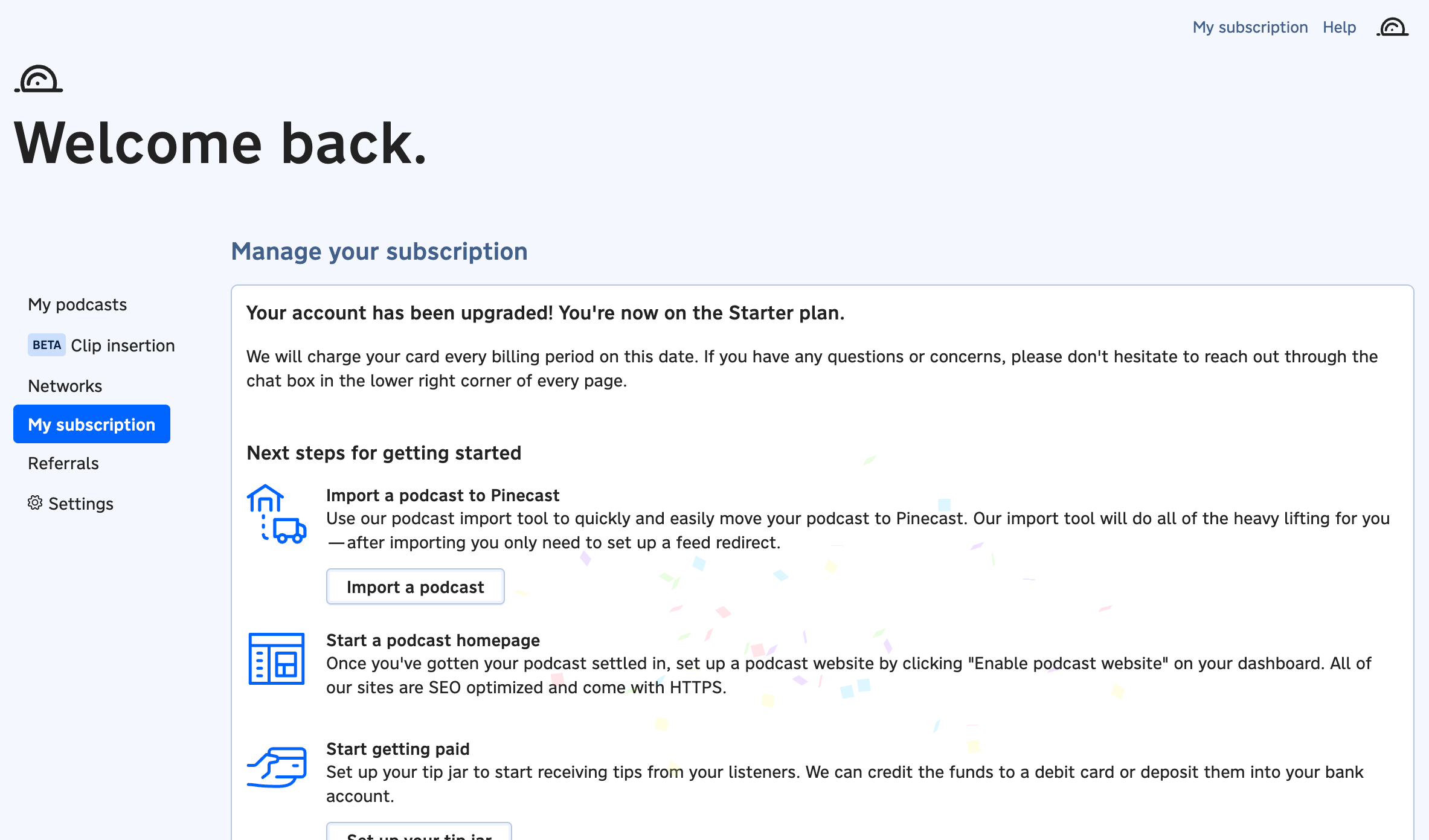This screenshot has width=1429, height=840.
Task: Click the Import a podcast to Pinecast heading
Action: pos(443,495)
